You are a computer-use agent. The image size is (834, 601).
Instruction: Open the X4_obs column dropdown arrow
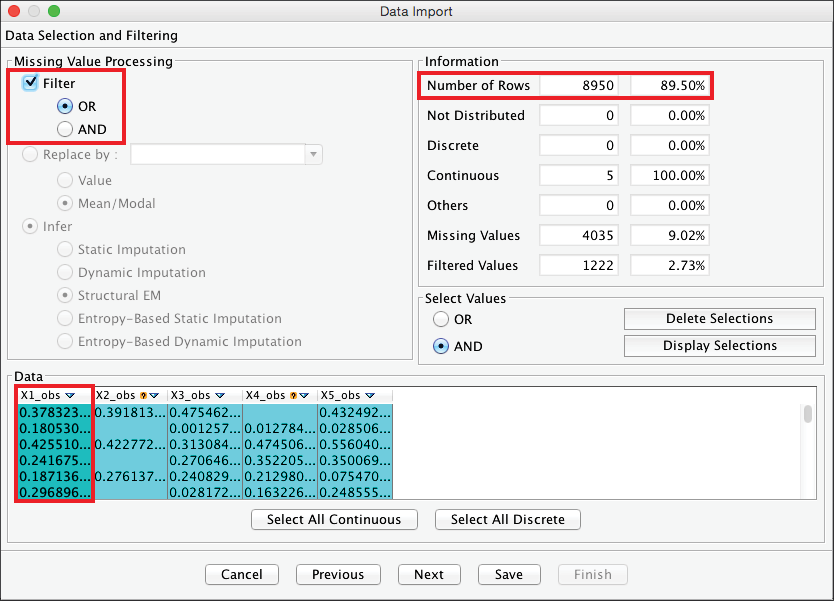pos(305,396)
